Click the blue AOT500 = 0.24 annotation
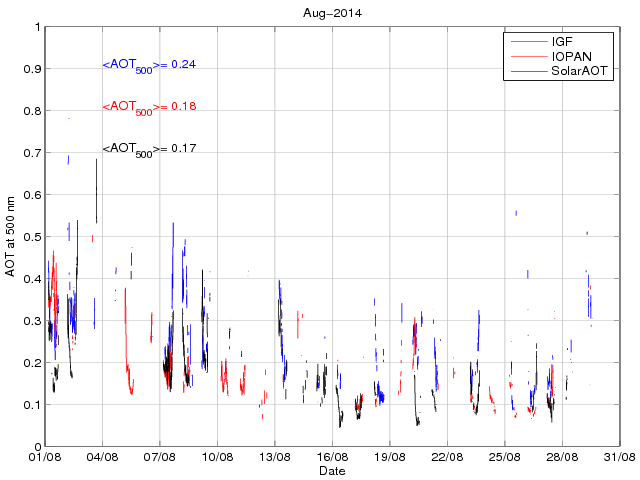640x480 pixels. 149,65
